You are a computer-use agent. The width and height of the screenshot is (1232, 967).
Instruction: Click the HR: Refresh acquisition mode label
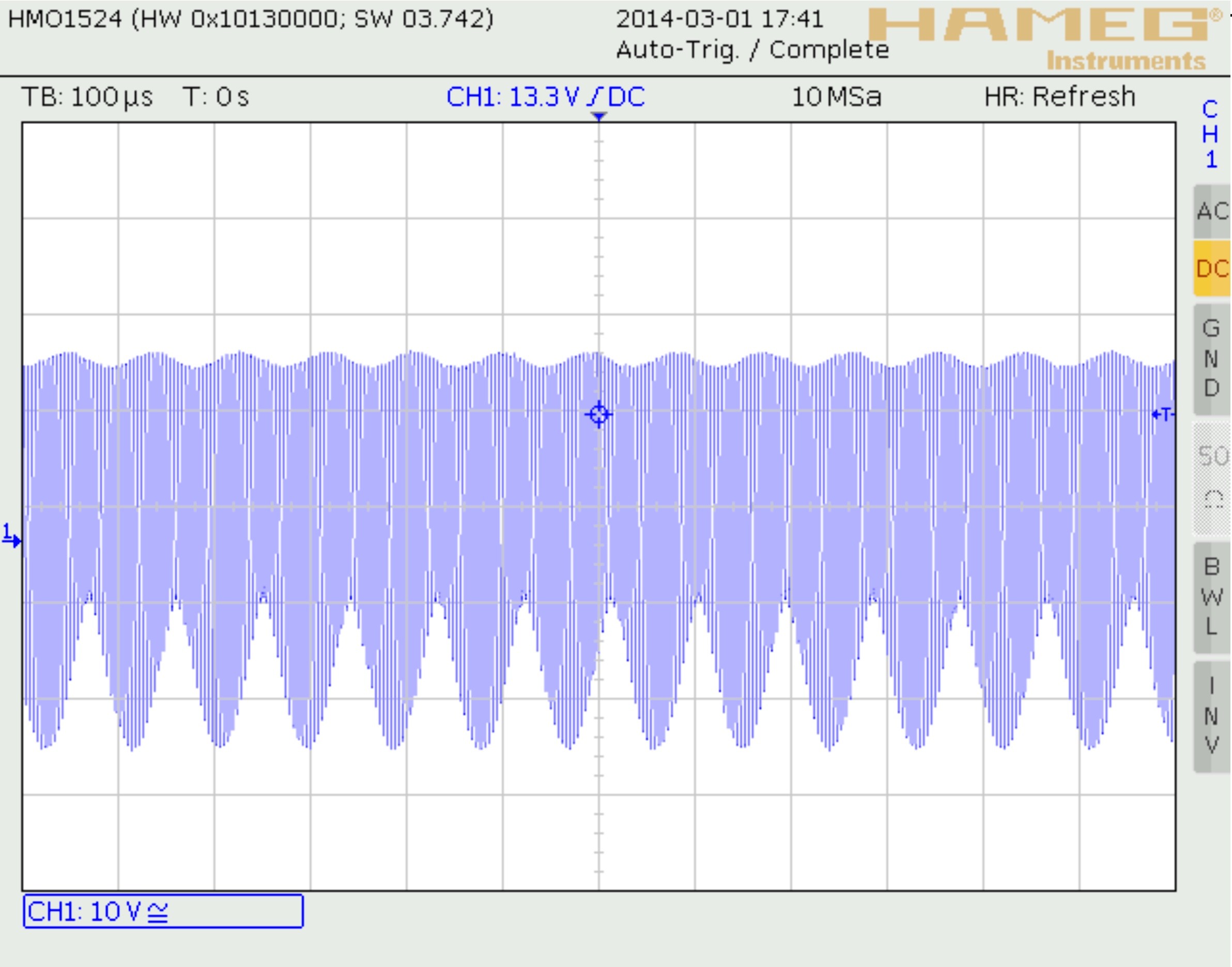click(x=1060, y=97)
